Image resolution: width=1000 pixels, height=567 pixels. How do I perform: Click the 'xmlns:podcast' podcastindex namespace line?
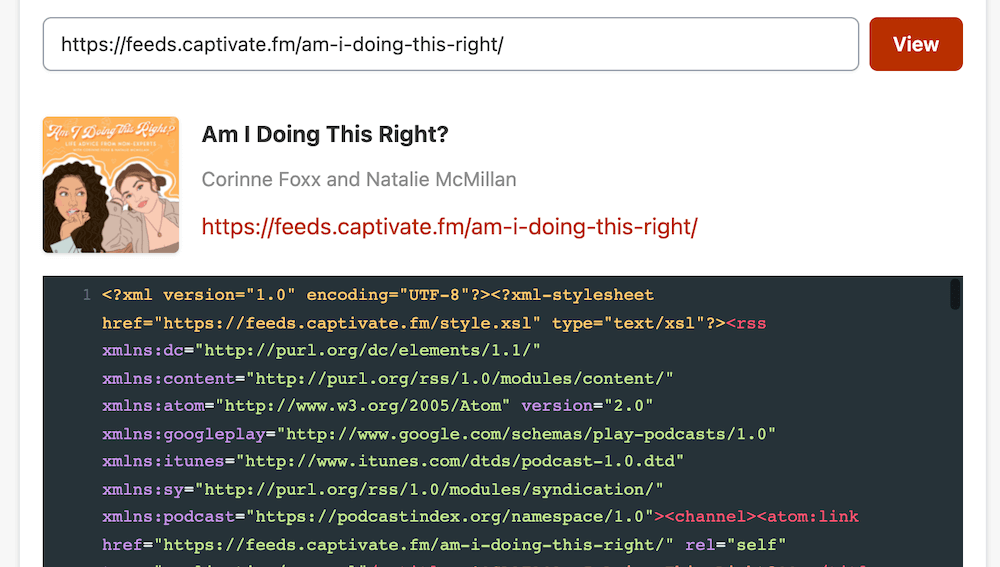tap(480, 517)
